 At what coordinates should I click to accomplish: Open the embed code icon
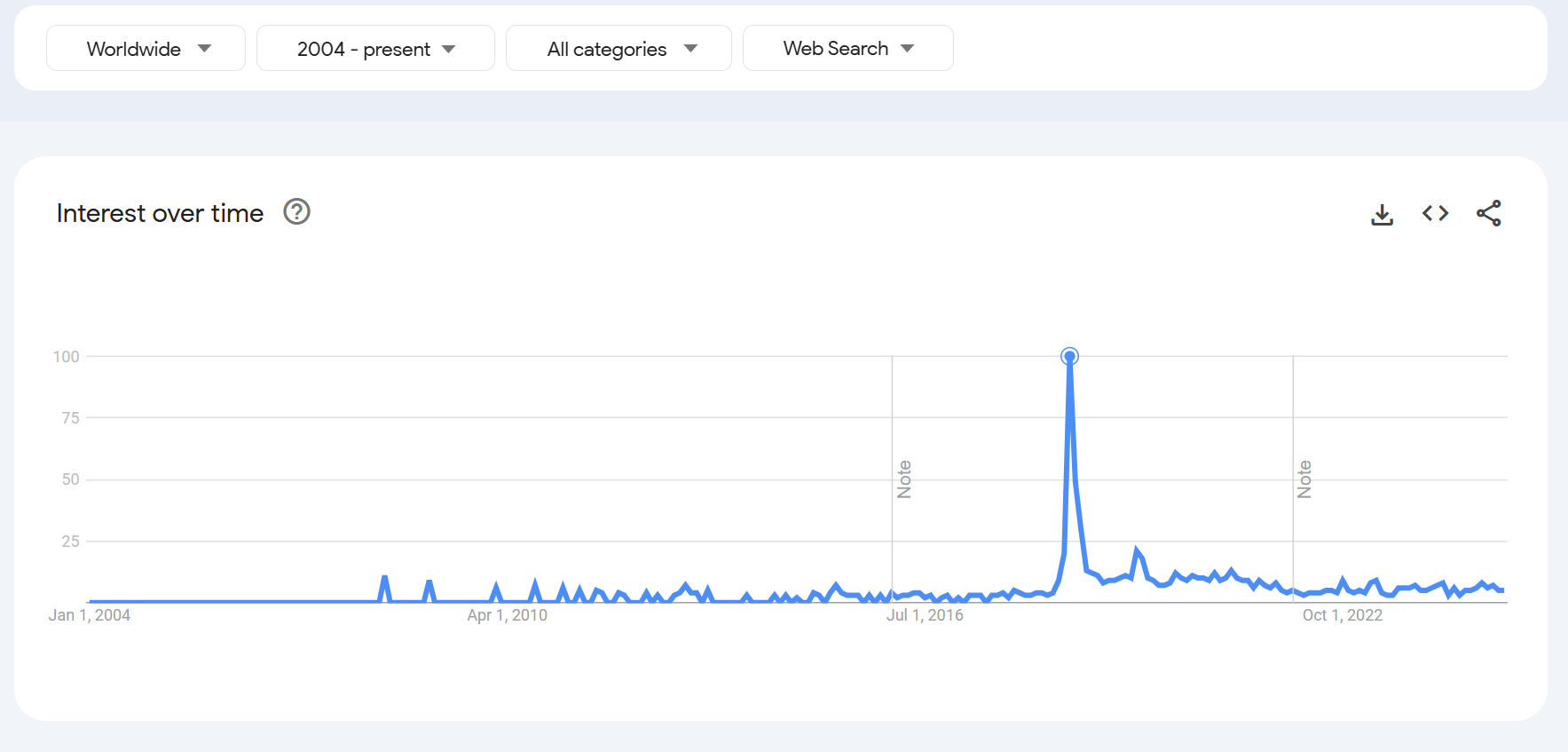point(1435,213)
